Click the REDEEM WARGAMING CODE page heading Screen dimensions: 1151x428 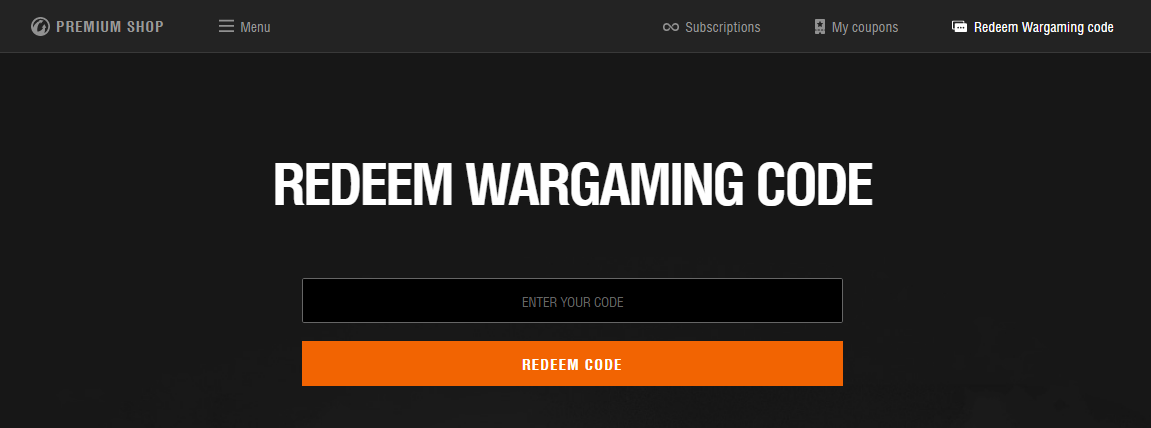point(573,185)
